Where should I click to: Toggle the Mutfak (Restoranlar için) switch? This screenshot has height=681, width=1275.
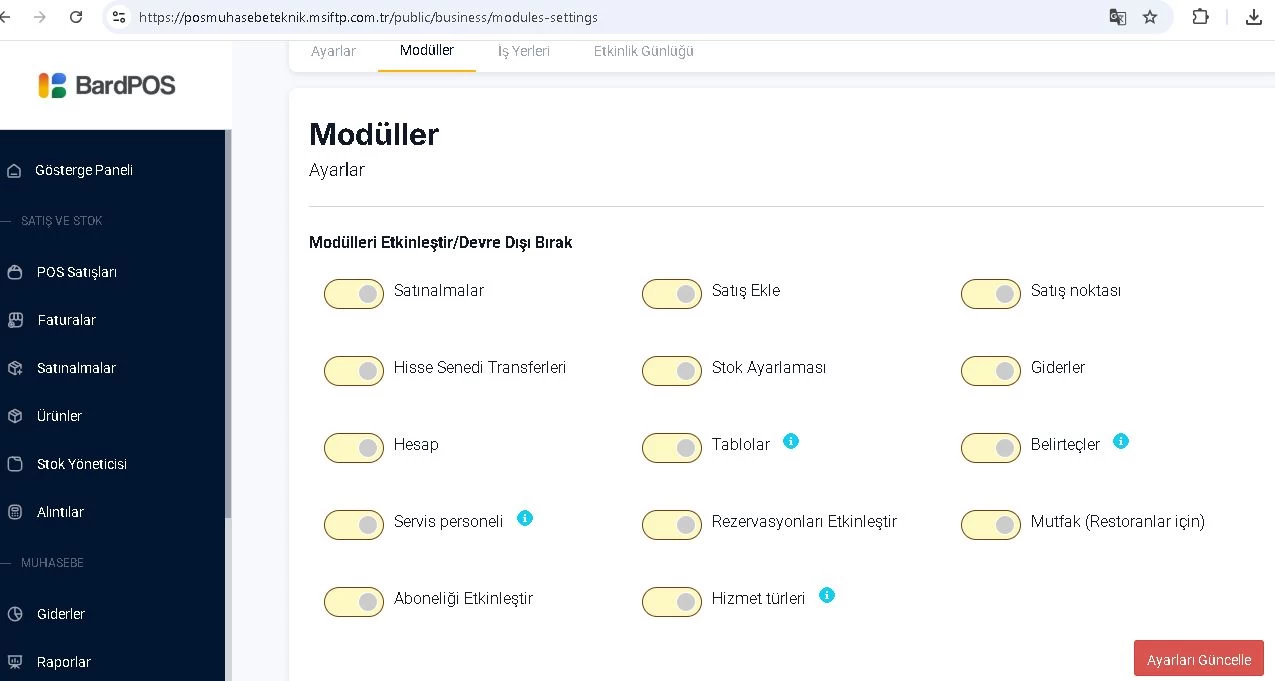(991, 525)
